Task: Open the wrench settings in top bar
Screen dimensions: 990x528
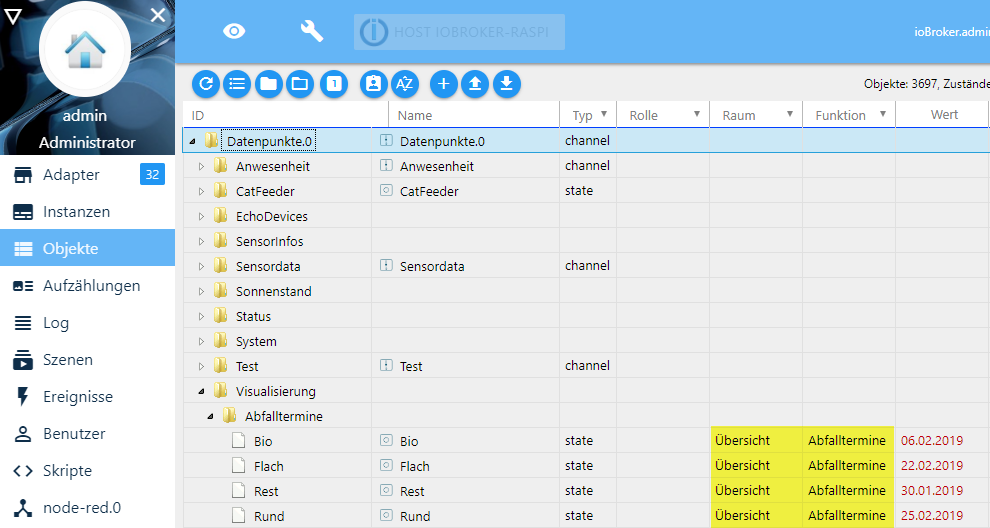Action: 312,31
